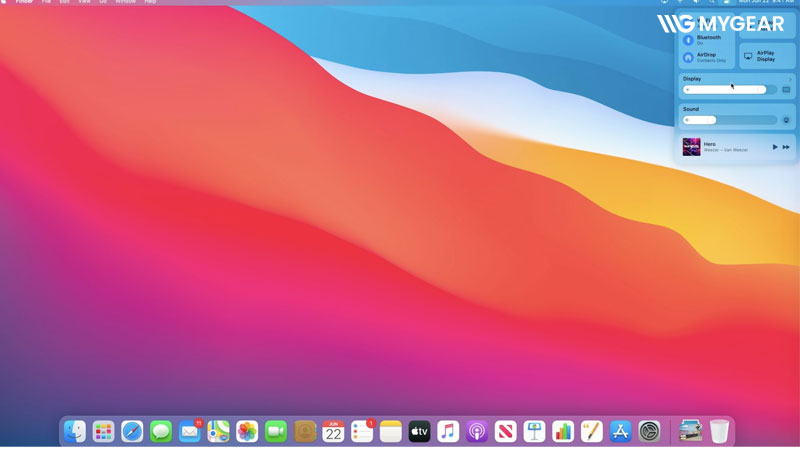Open the File menu
The image size is (800, 450).
pos(46,2)
